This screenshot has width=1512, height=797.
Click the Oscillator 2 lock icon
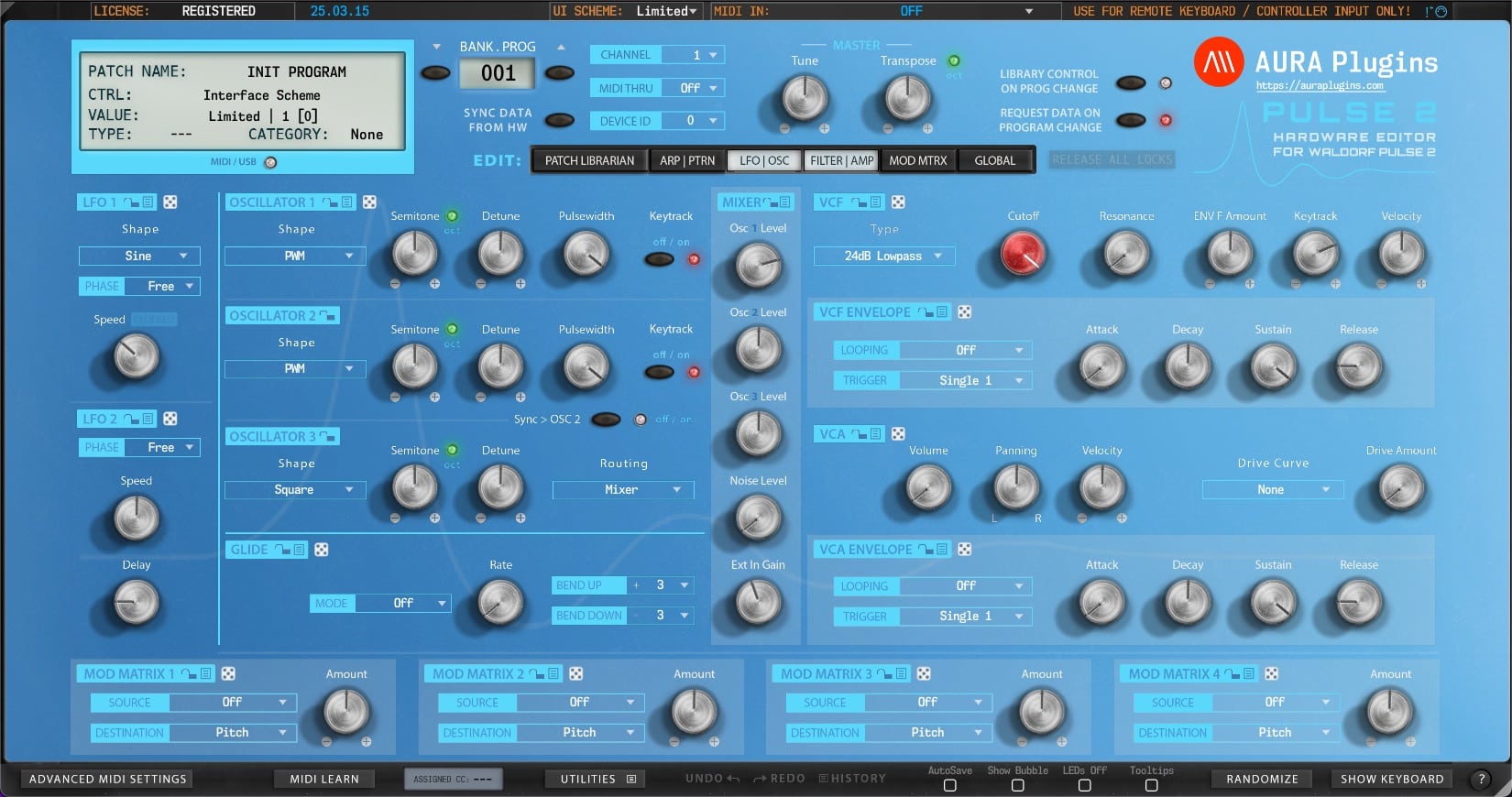pyautogui.click(x=327, y=316)
